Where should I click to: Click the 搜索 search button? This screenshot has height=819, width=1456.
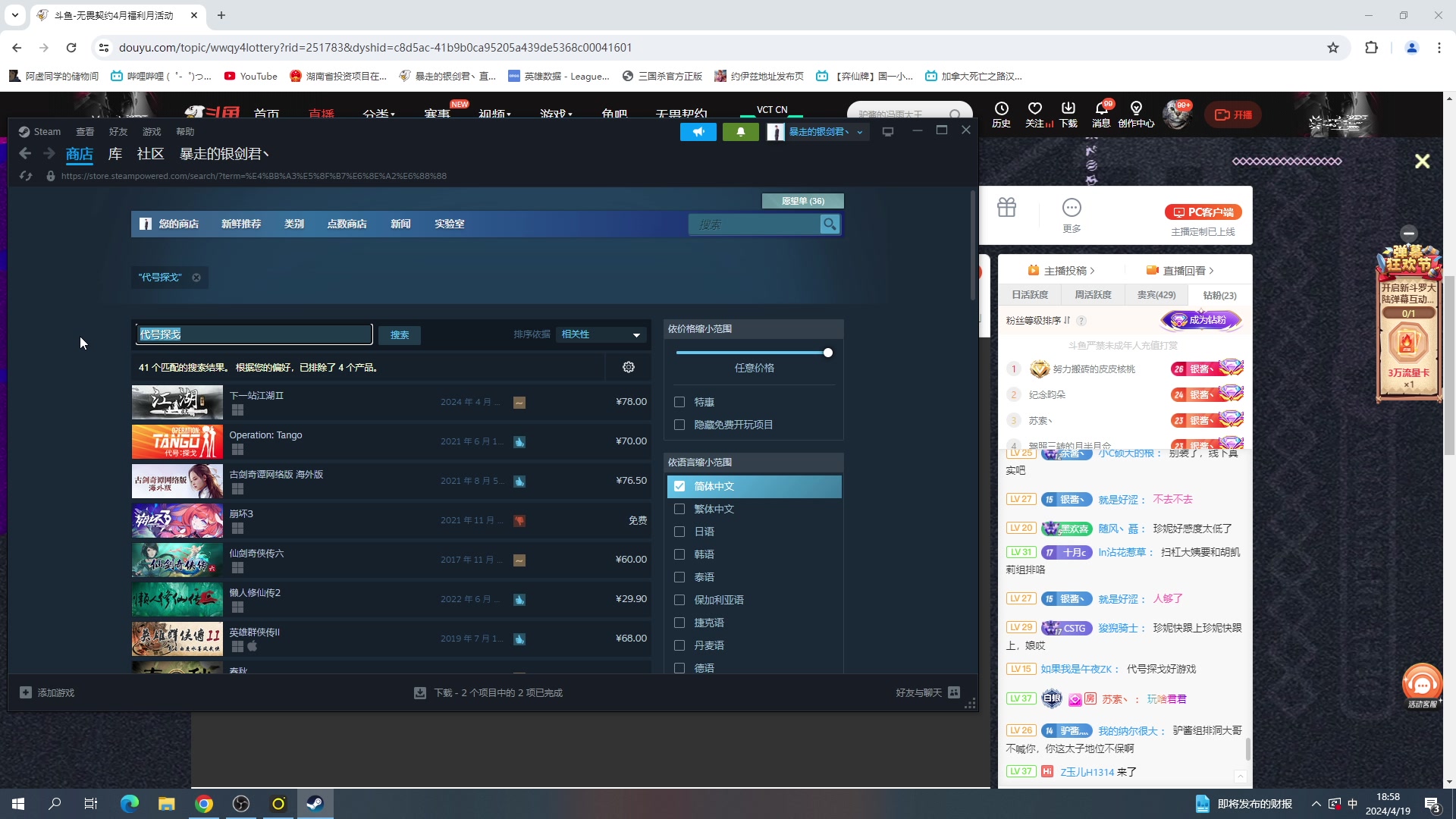click(400, 334)
